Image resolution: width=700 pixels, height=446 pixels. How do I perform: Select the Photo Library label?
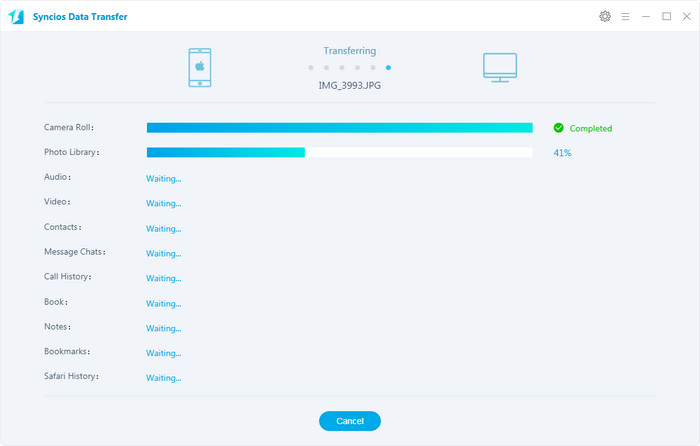point(71,152)
